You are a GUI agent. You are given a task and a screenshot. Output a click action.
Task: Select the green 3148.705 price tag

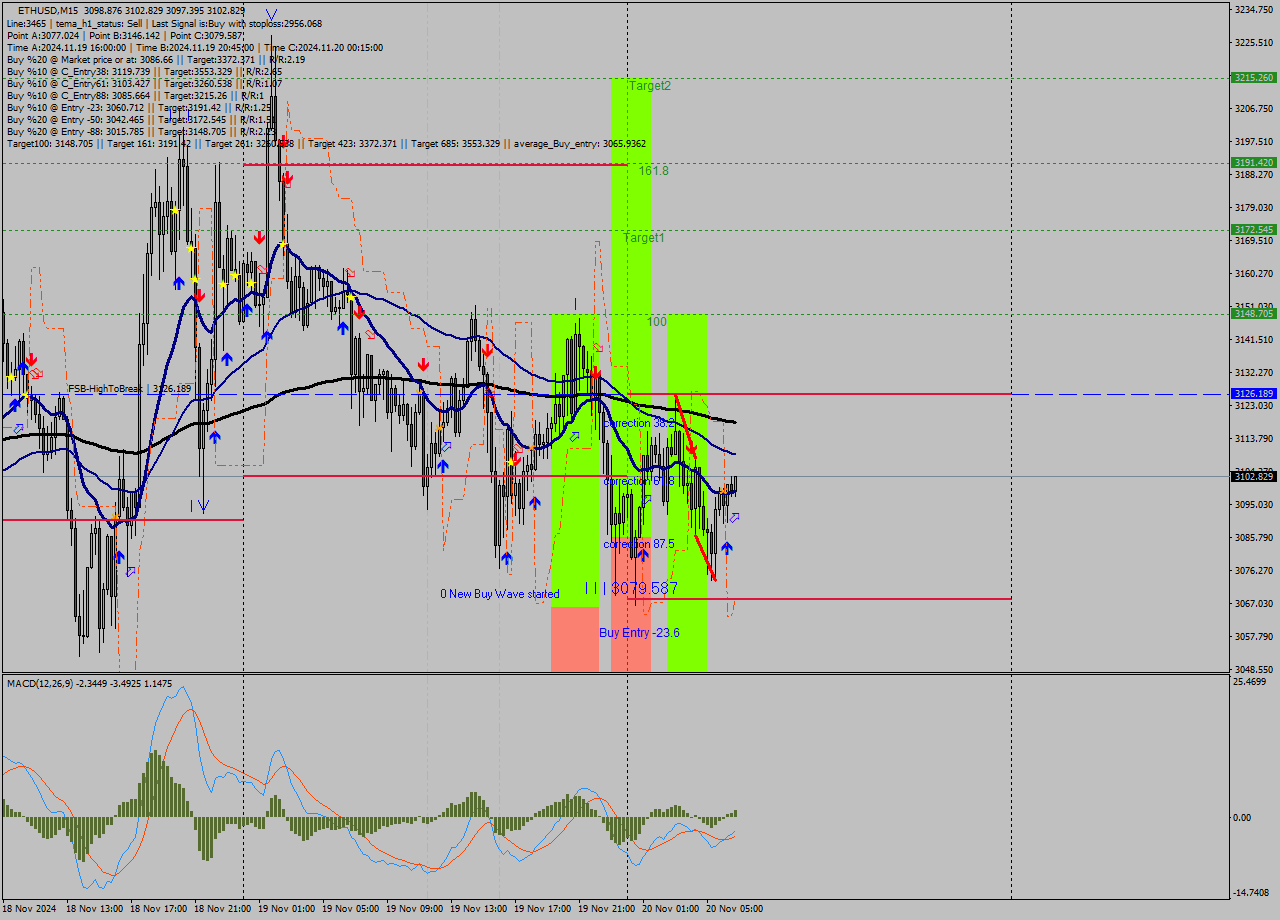pos(1254,313)
